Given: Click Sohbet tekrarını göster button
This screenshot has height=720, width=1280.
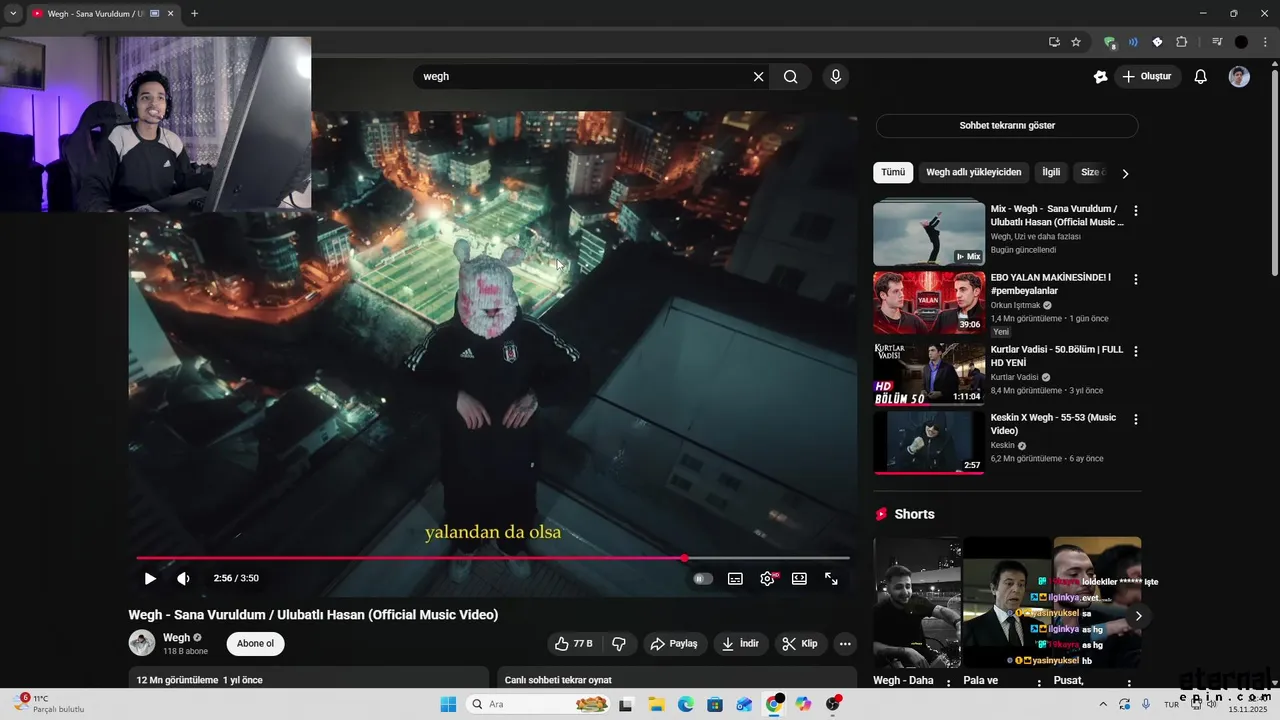Looking at the screenshot, I should click(x=1007, y=126).
